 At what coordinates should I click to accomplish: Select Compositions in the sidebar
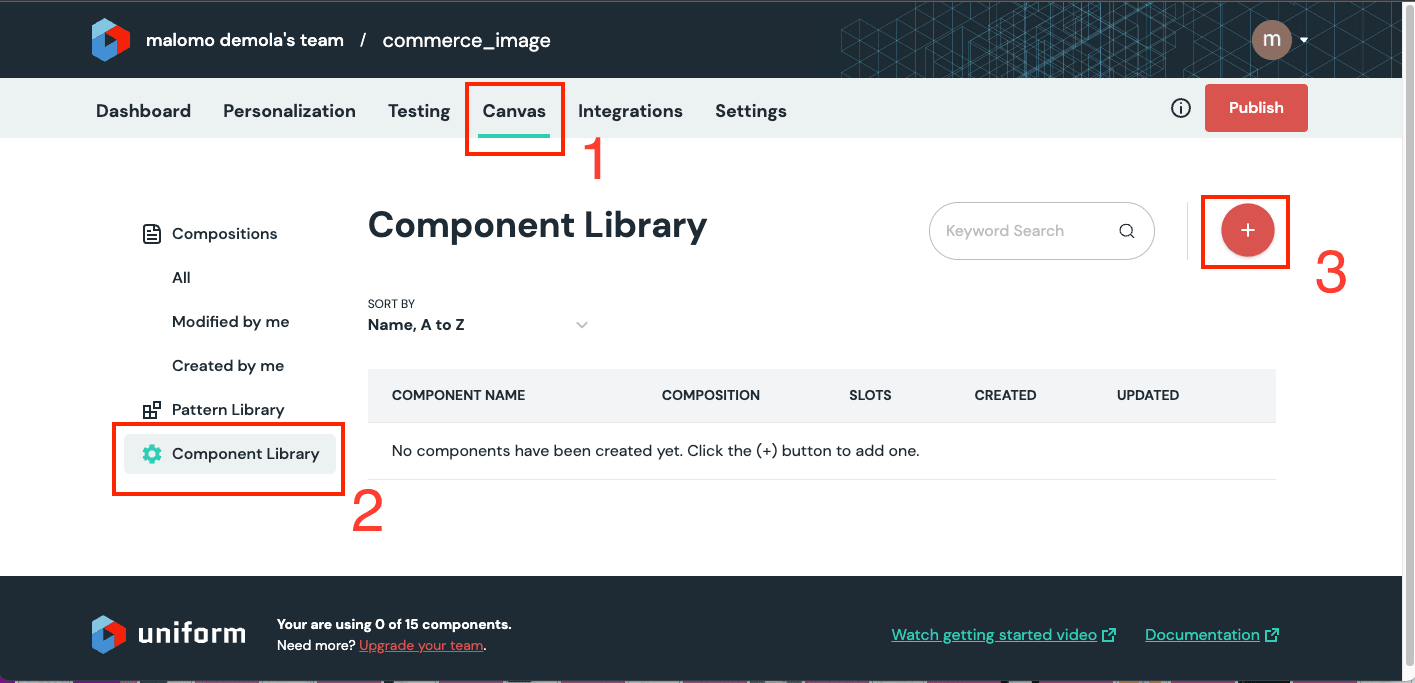(x=225, y=234)
